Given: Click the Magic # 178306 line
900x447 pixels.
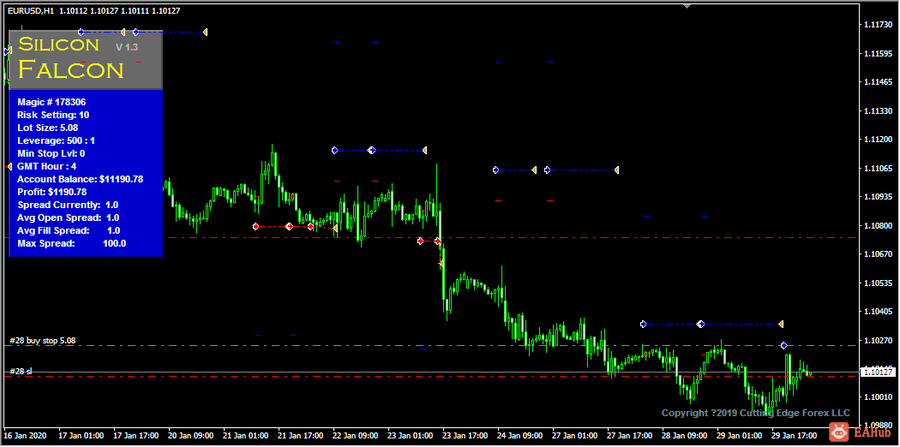Looking at the screenshot, I should point(52,102).
